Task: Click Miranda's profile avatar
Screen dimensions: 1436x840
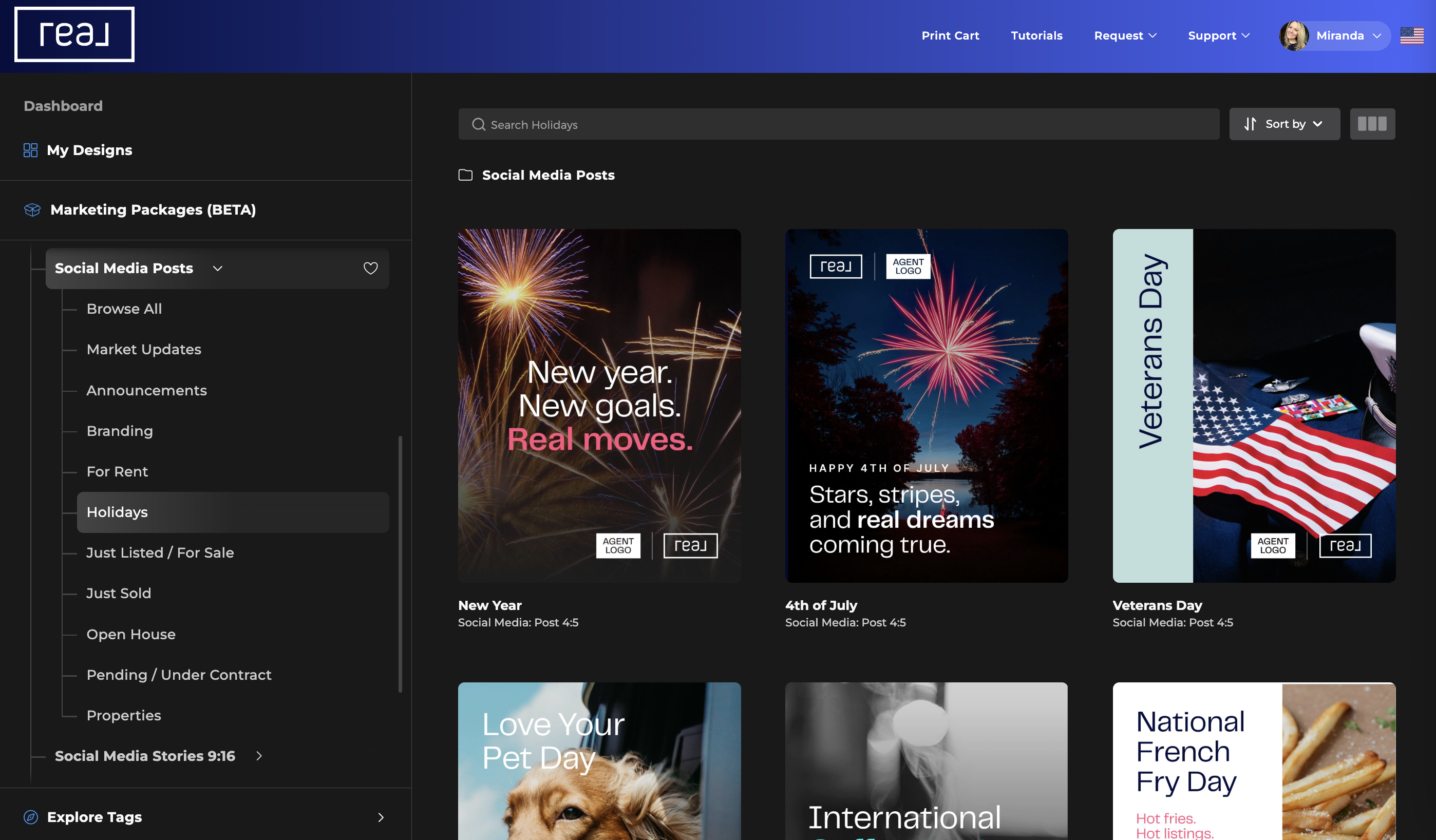Action: pos(1294,35)
